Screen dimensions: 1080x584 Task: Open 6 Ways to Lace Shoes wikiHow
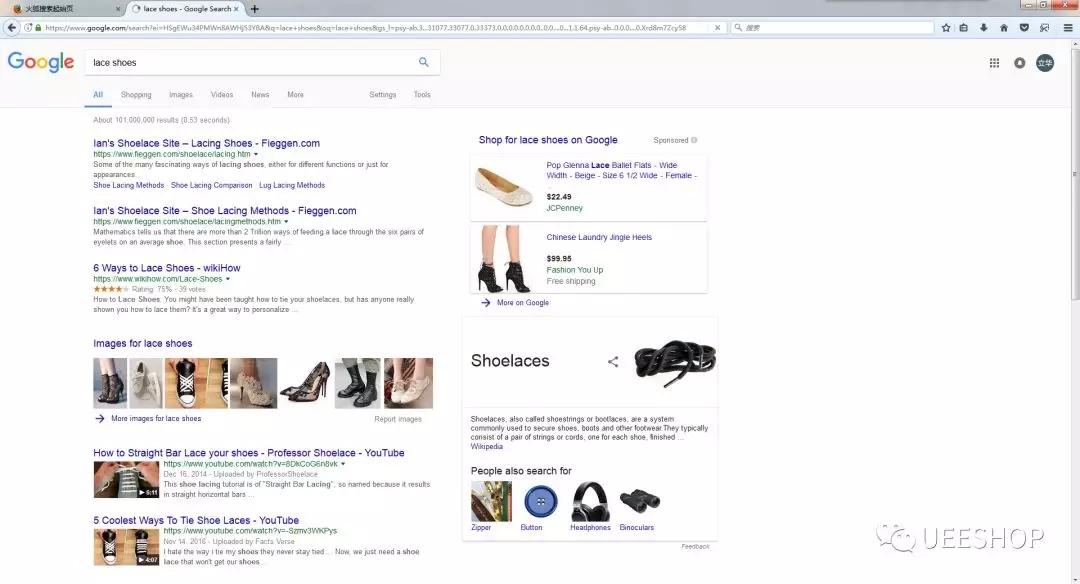pos(167,268)
